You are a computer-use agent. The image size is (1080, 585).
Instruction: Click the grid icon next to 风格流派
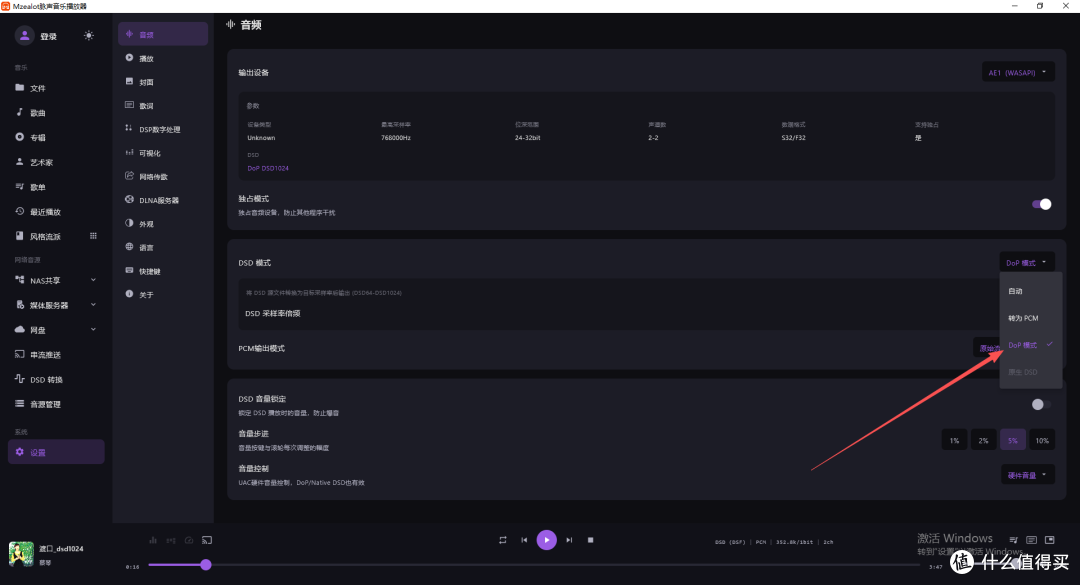pyautogui.click(x=94, y=236)
